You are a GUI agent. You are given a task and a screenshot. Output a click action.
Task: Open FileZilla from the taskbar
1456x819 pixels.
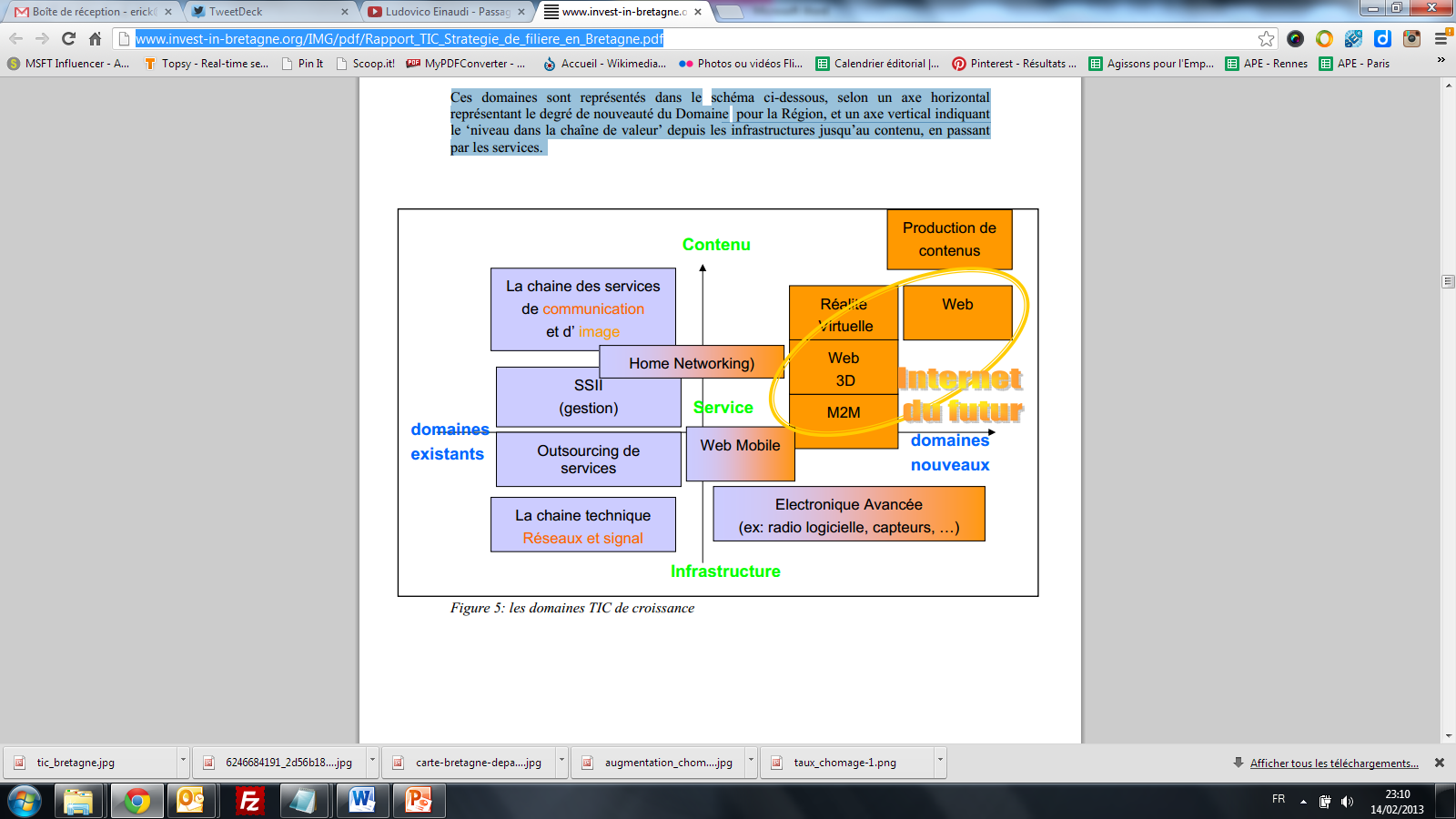(x=248, y=802)
